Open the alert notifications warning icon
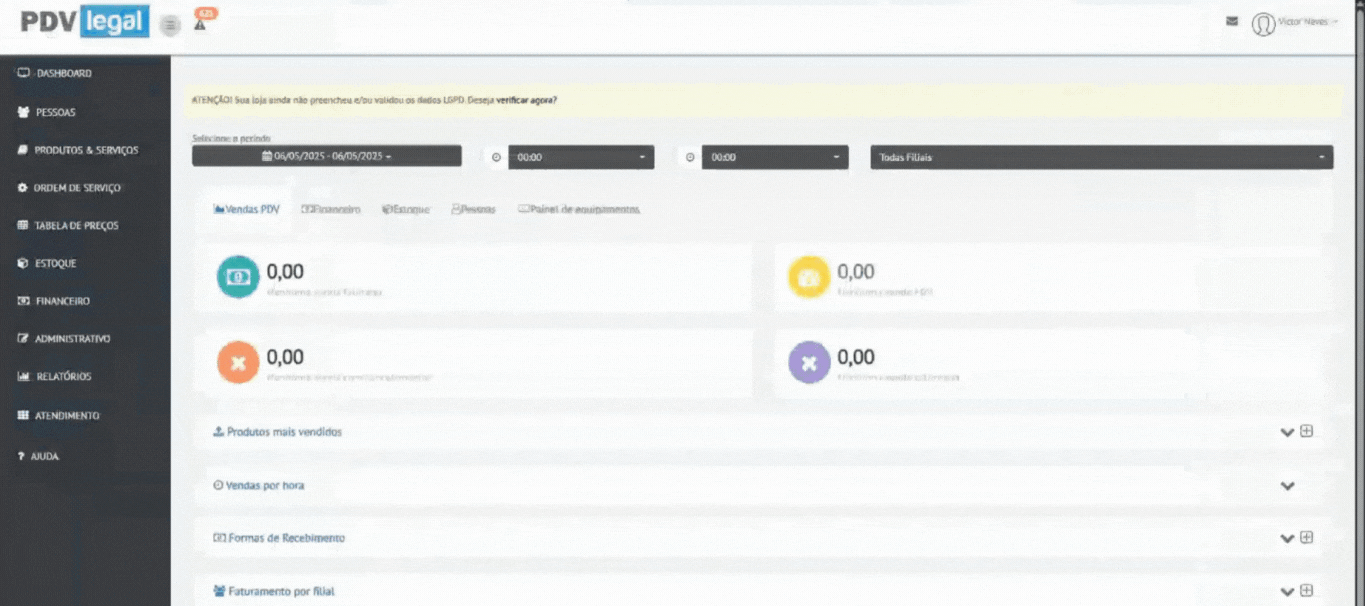1365x606 pixels. (x=200, y=25)
